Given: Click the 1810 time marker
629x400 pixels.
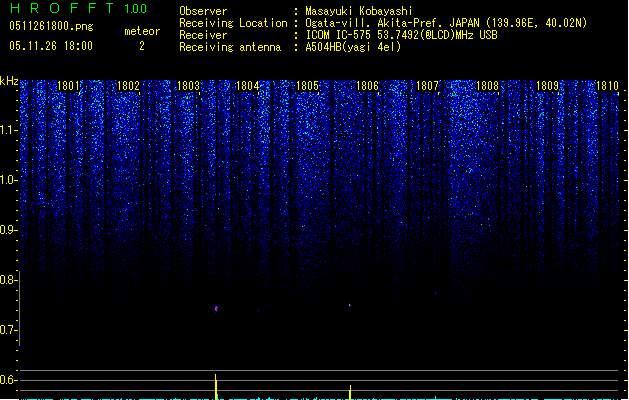Looking at the screenshot, I should [x=607, y=86].
